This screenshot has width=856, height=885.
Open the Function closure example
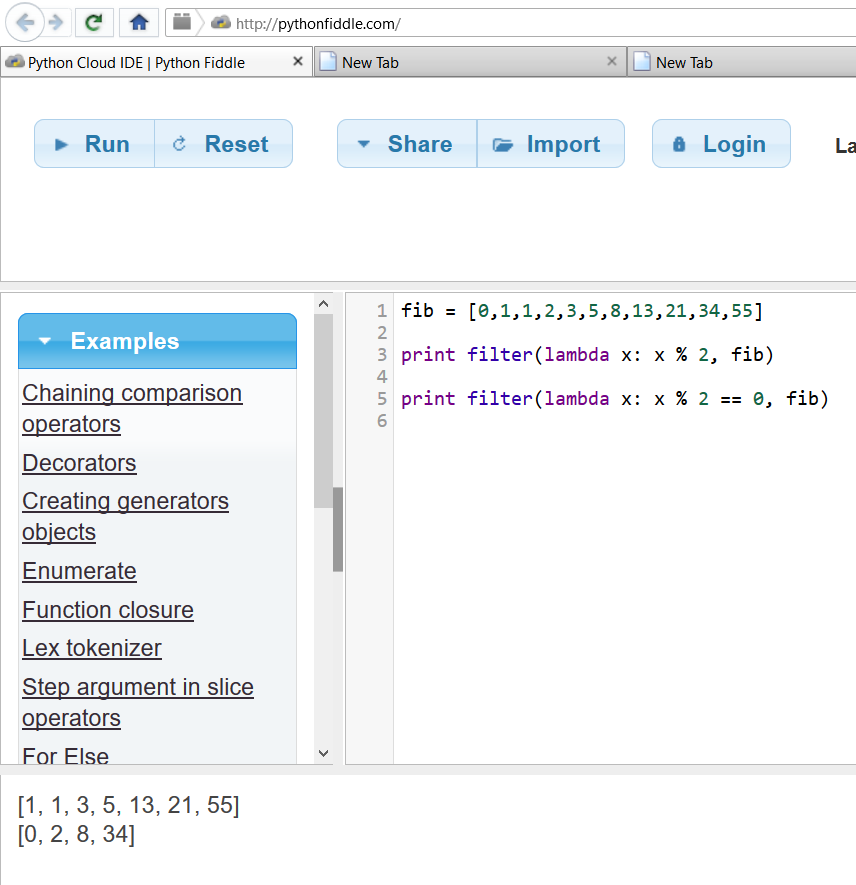108,610
